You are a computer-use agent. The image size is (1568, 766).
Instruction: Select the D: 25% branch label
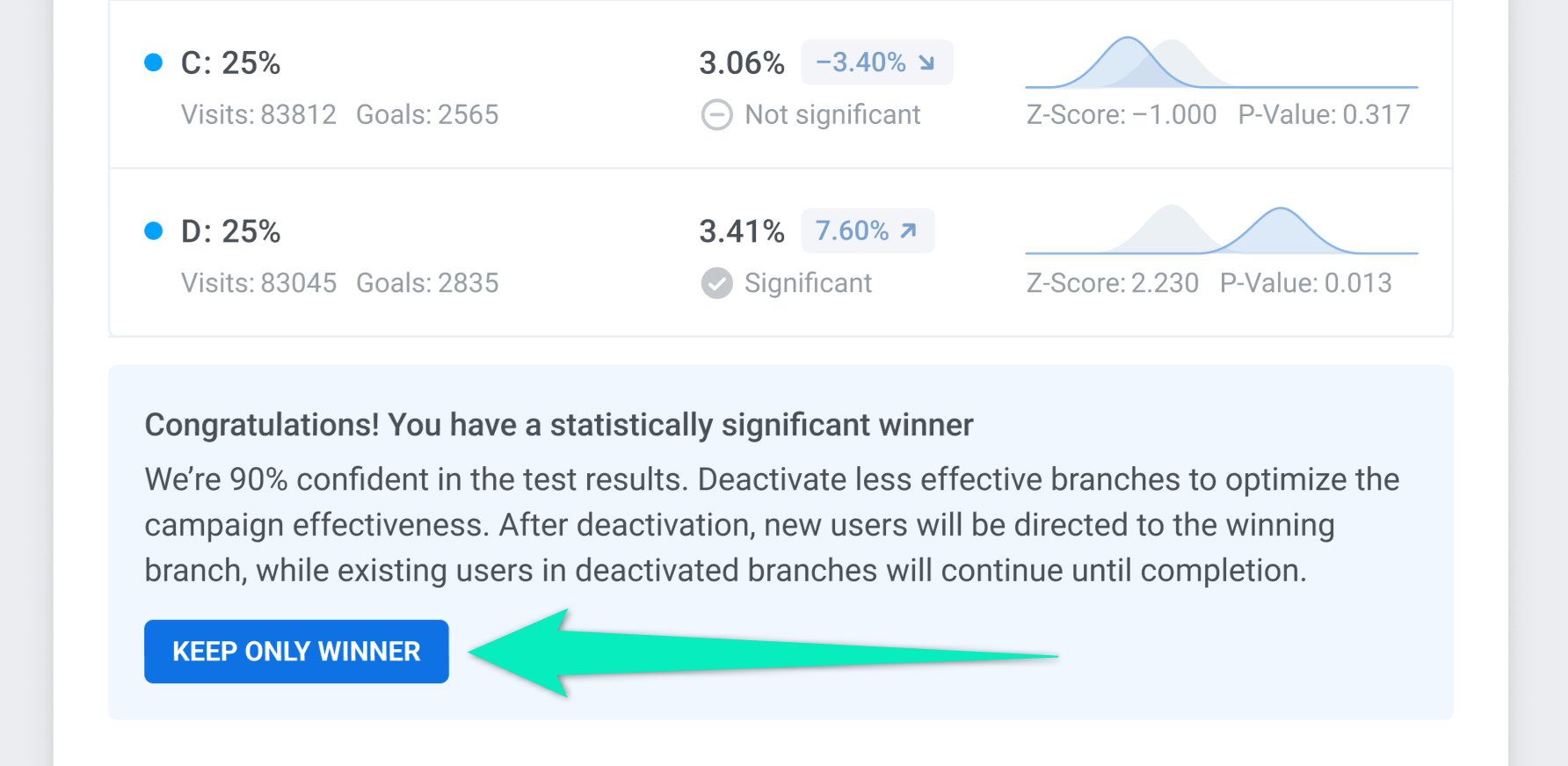click(230, 231)
